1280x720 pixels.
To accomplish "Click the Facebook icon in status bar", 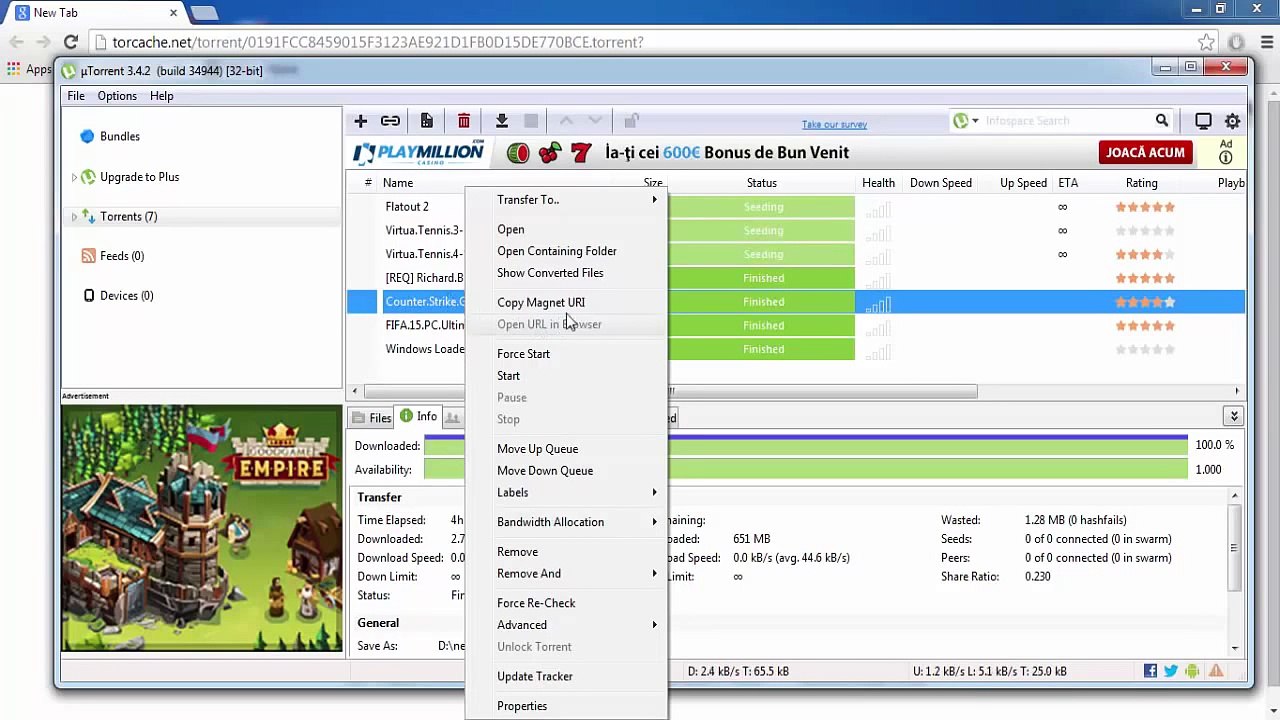I will [x=1150, y=671].
